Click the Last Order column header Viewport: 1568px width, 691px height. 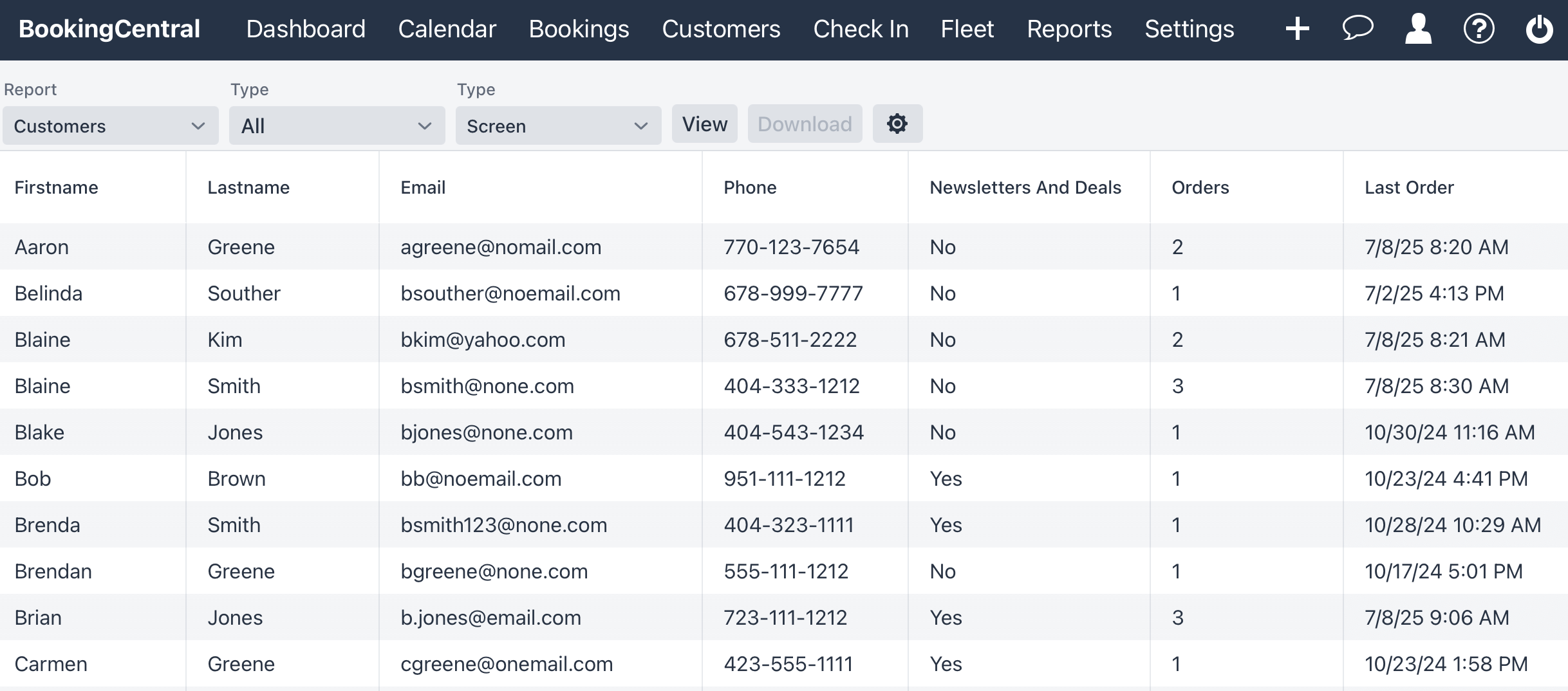point(1409,187)
